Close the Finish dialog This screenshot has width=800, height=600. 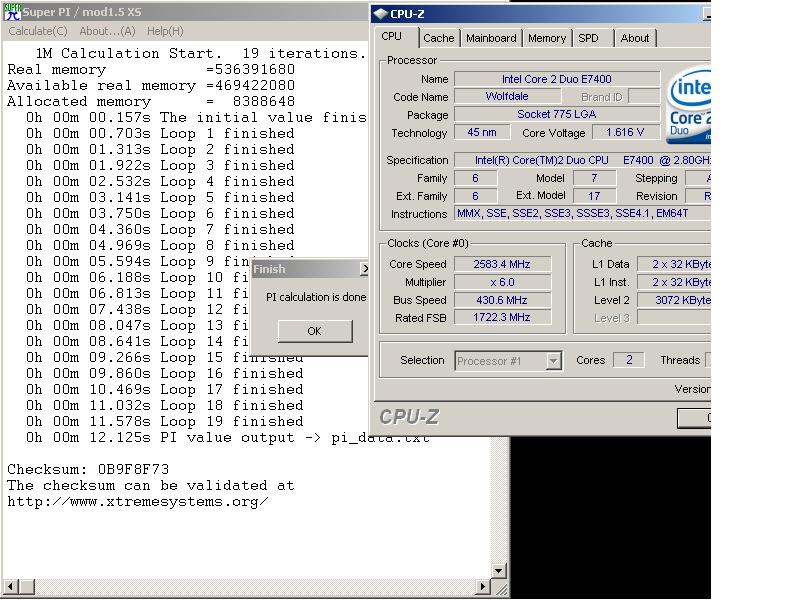coord(364,269)
